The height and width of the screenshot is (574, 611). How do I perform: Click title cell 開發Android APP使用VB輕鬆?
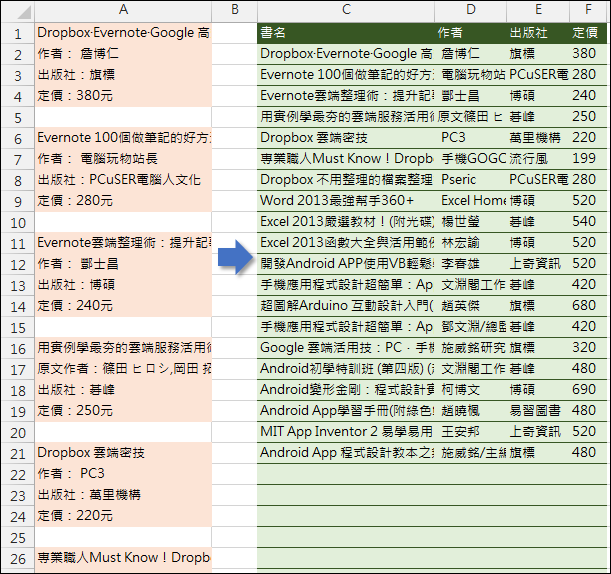click(x=346, y=264)
